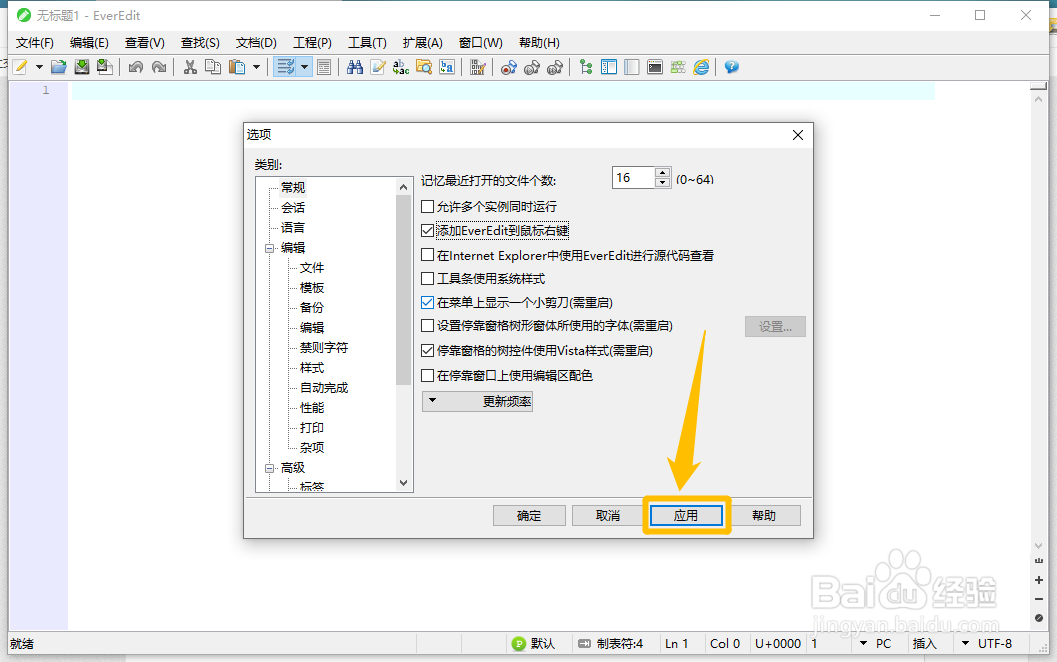The image size is (1057, 662).
Task: Open the word wrap mode dropdown arrow
Action: tap(305, 67)
